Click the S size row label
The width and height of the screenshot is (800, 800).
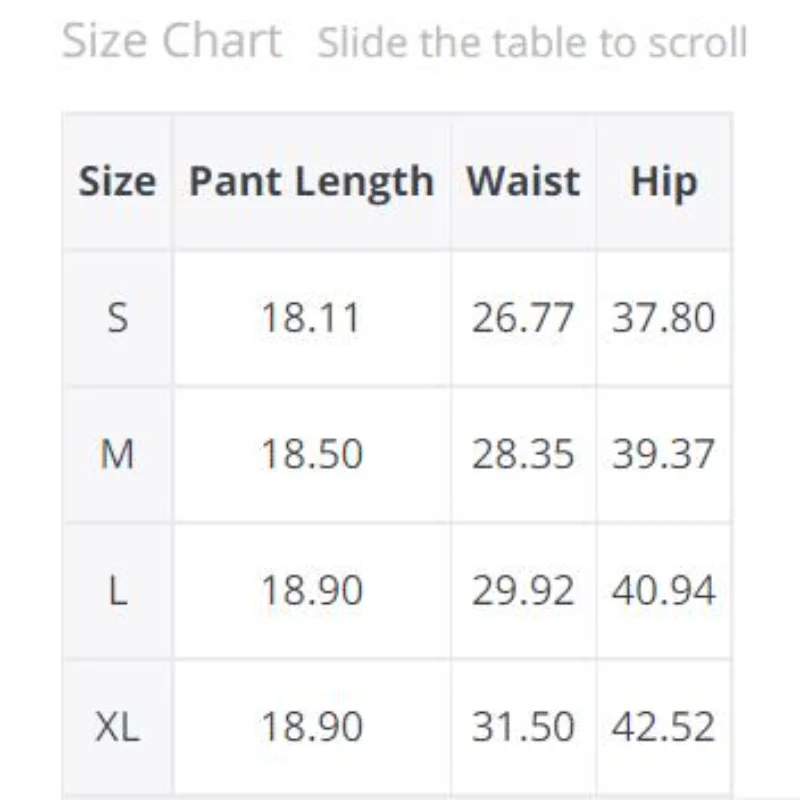pyautogui.click(x=118, y=318)
